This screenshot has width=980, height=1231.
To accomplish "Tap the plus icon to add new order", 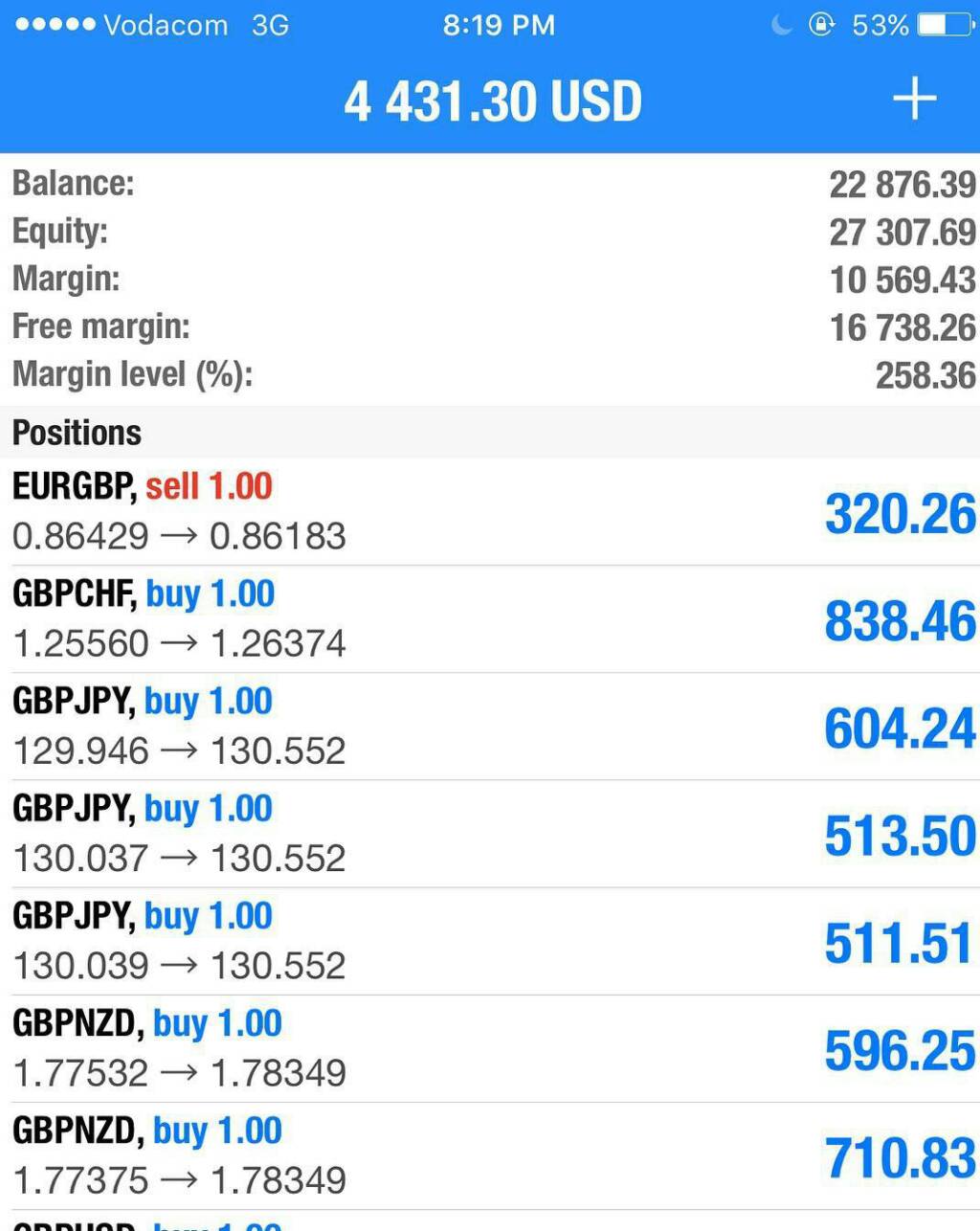I will tap(914, 99).
